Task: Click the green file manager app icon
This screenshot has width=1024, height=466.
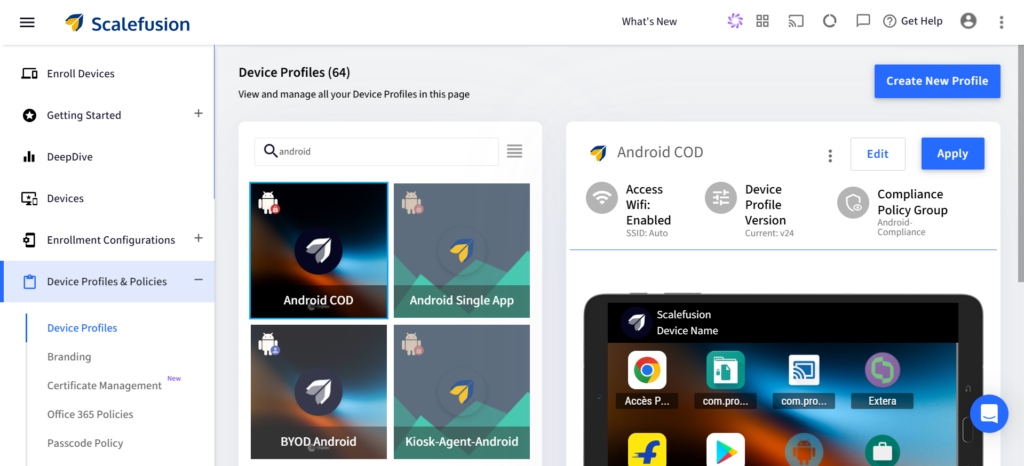Action: click(726, 370)
